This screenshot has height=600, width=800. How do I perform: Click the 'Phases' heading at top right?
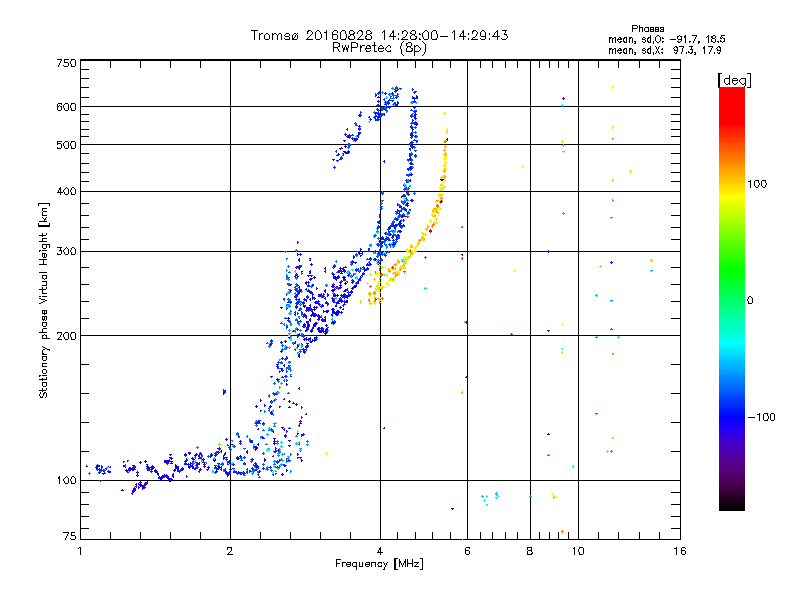pos(647,29)
